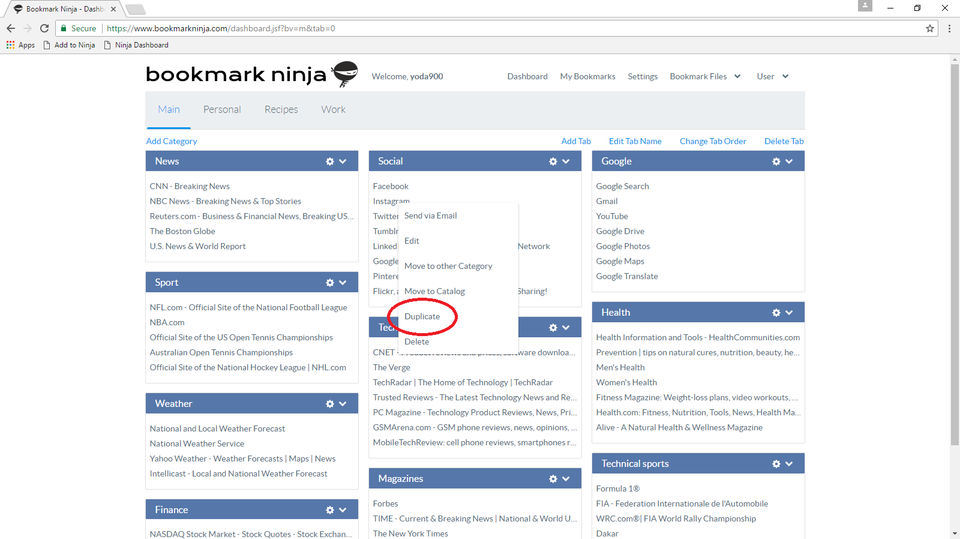This screenshot has height=539, width=960.
Task: Open the Google Drive bookmark
Action: pyautogui.click(x=620, y=232)
